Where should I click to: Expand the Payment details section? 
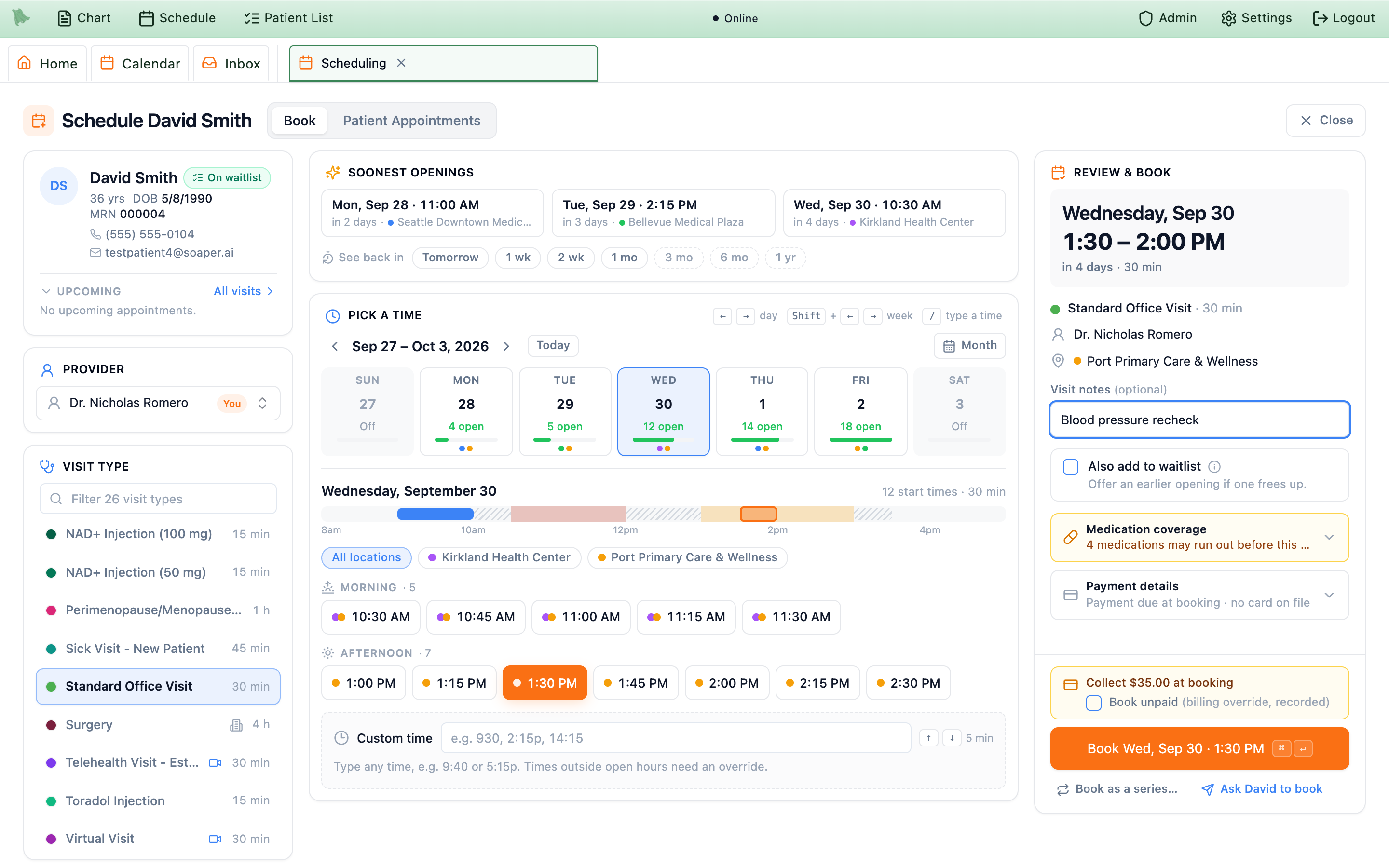tap(1199, 595)
